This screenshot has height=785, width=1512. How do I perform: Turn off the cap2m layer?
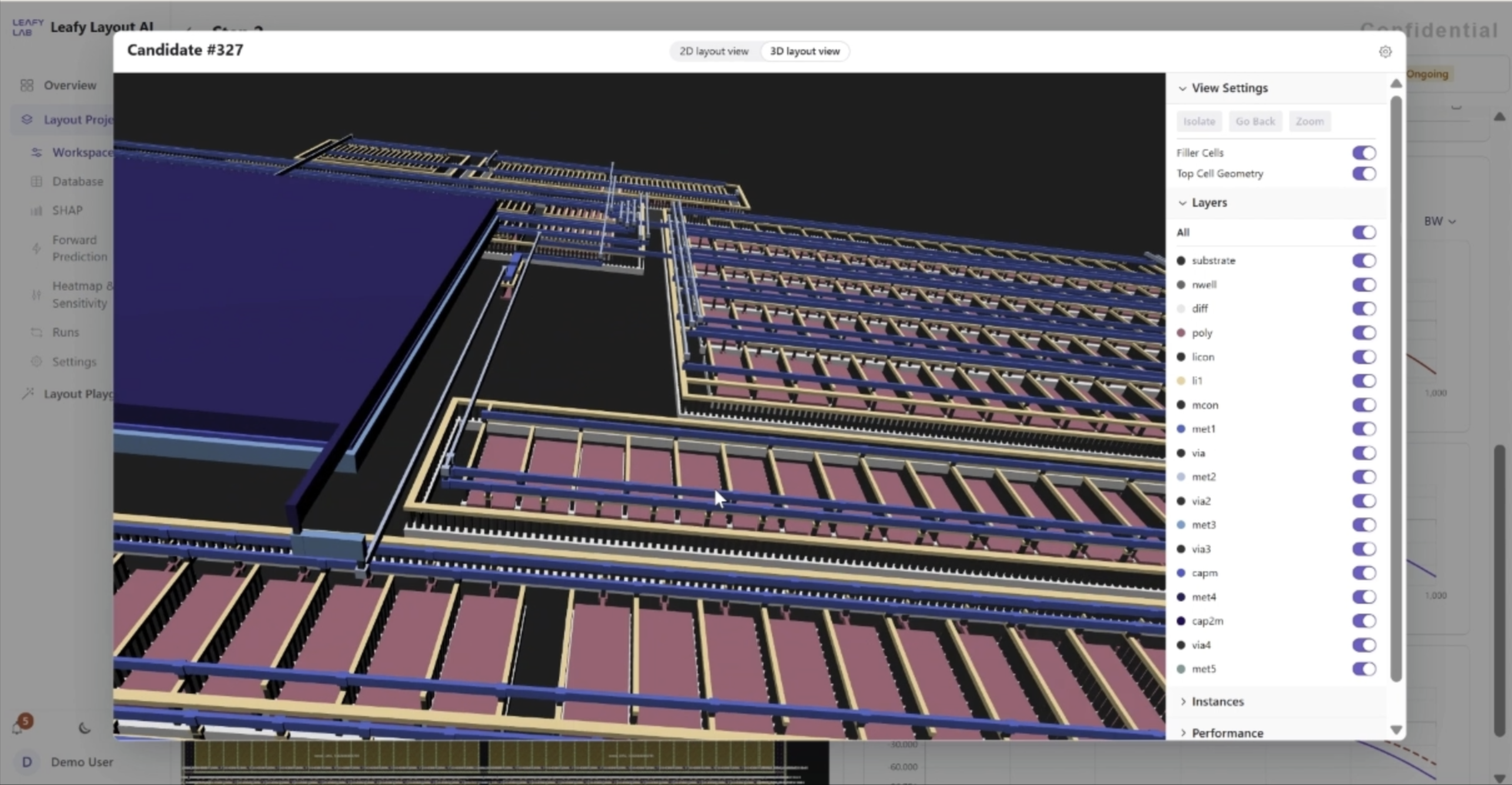pos(1364,620)
